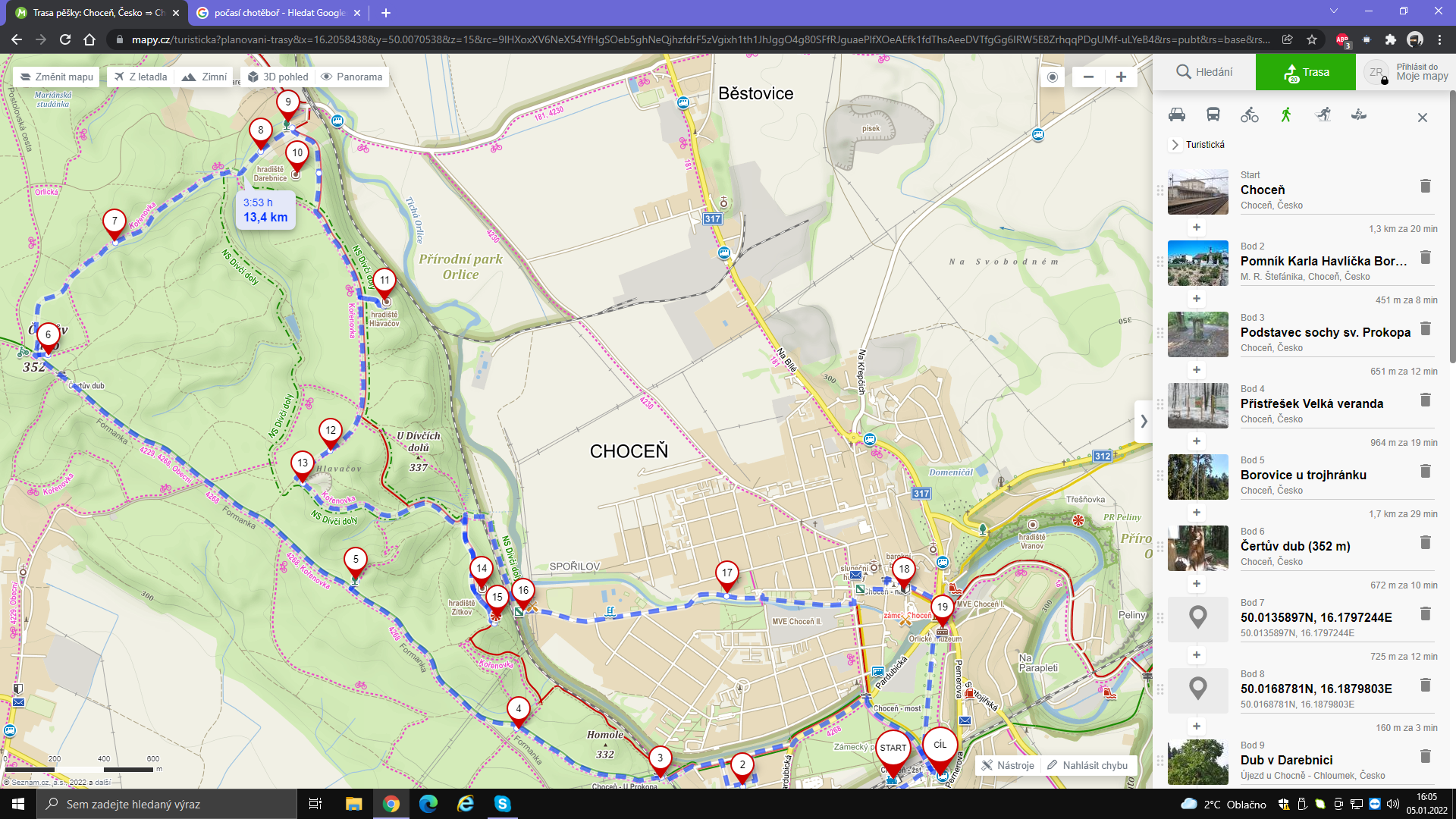This screenshot has width=1456, height=819.
Task: Click route waypoint marker 17 on map
Action: click(726, 574)
